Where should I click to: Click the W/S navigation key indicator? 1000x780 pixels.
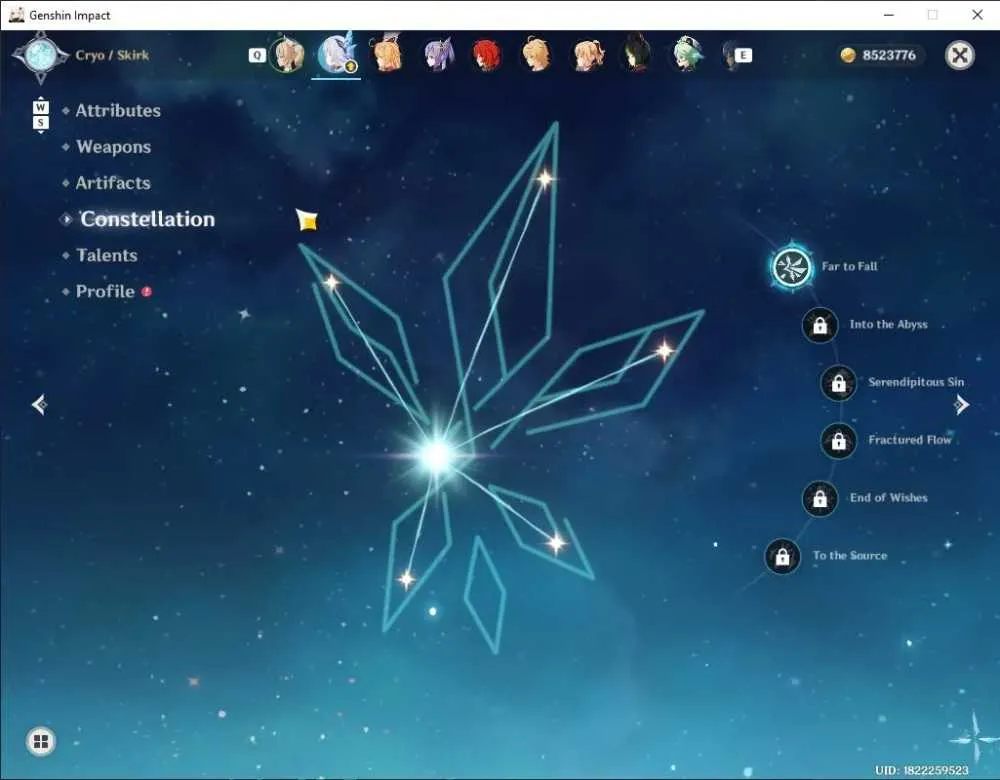pyautogui.click(x=41, y=115)
